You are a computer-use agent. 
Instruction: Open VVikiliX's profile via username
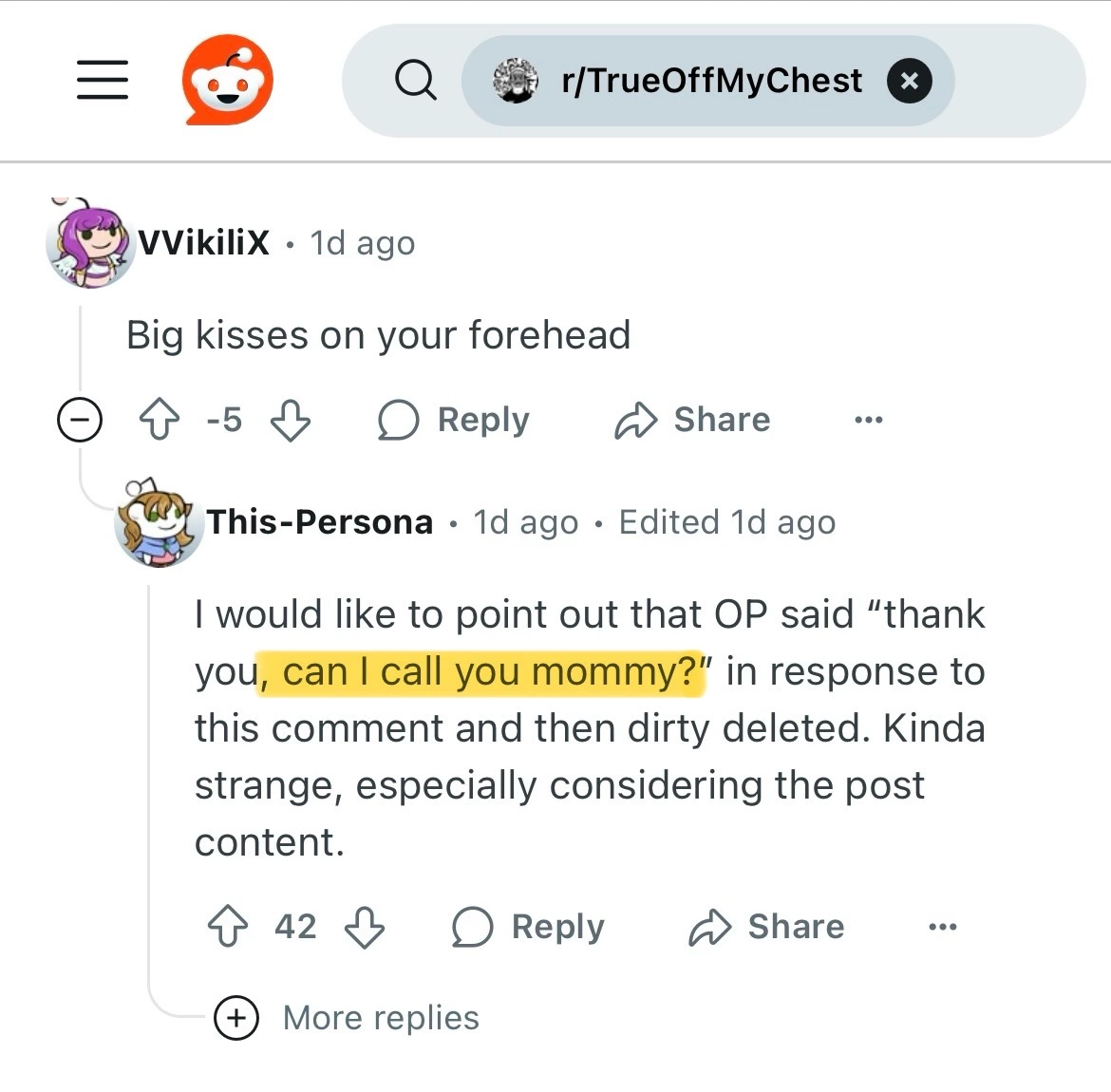203,242
